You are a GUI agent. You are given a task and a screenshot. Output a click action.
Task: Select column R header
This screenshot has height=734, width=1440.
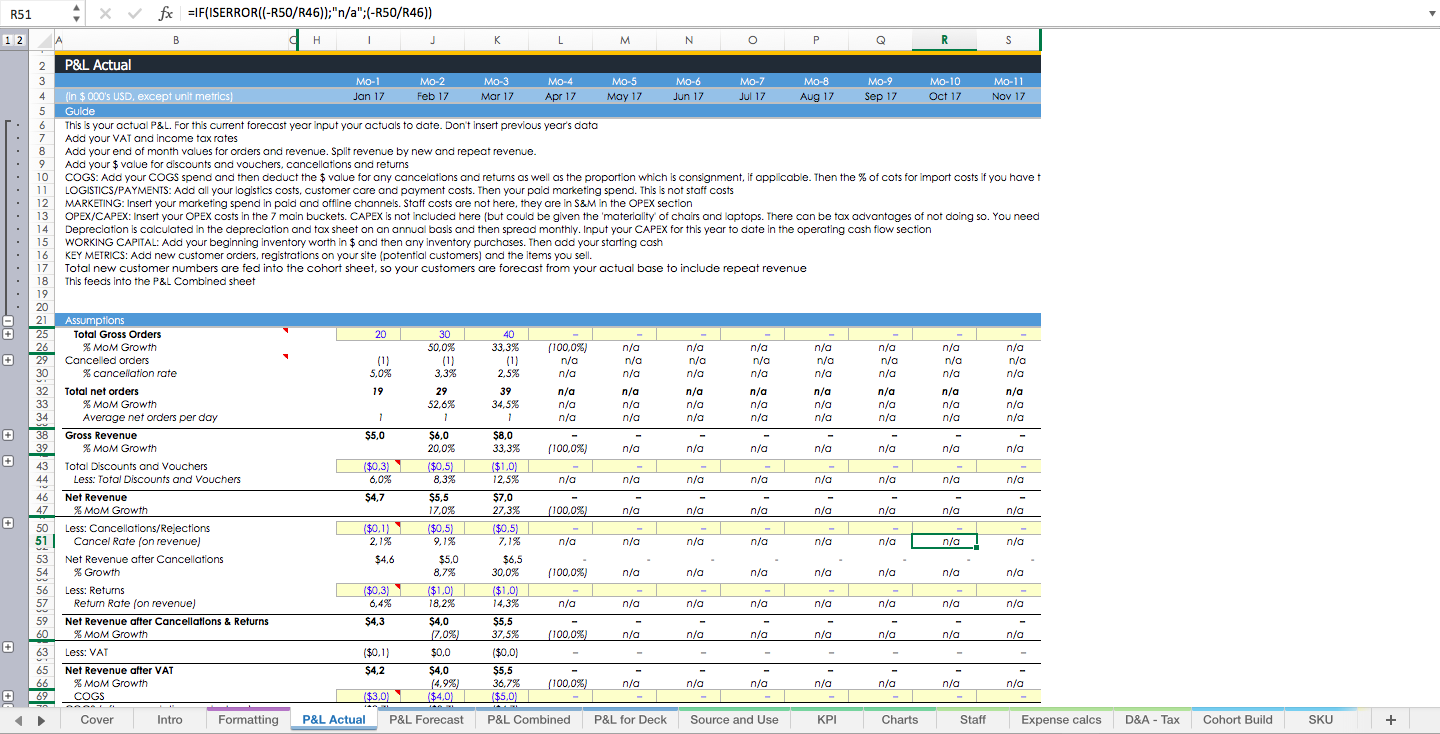pyautogui.click(x=944, y=40)
